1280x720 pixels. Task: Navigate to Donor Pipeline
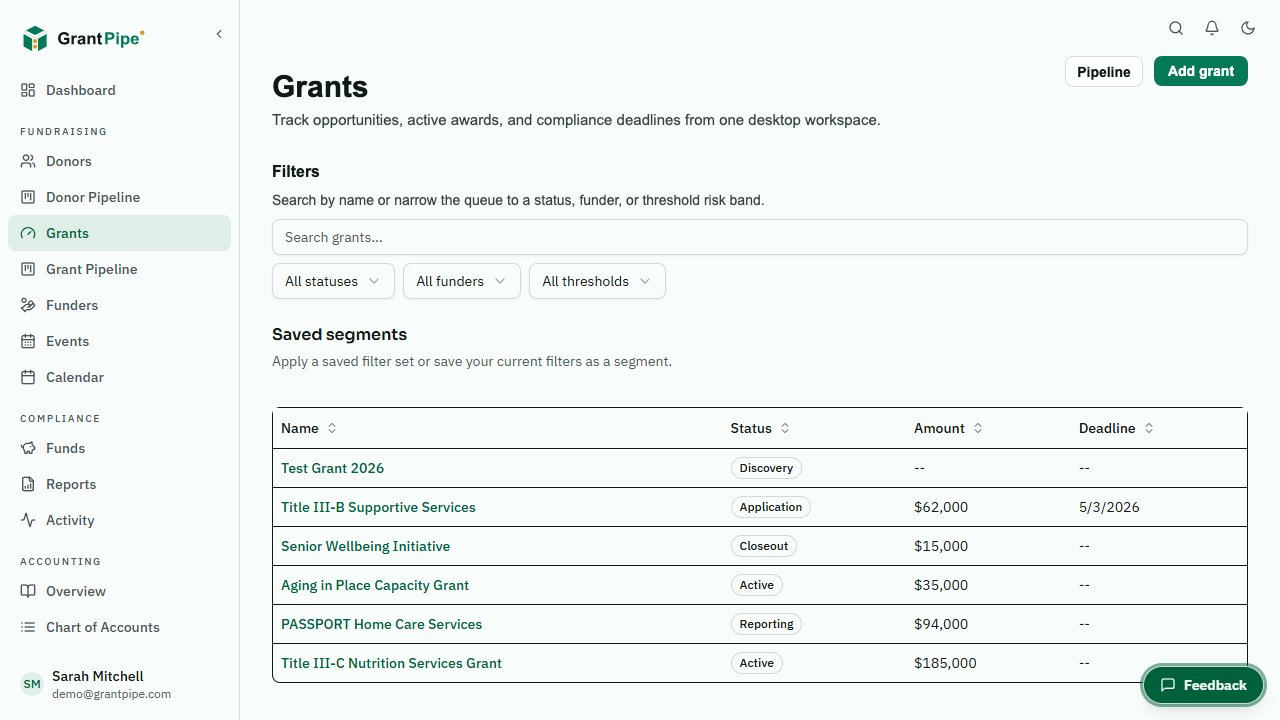pos(119,197)
